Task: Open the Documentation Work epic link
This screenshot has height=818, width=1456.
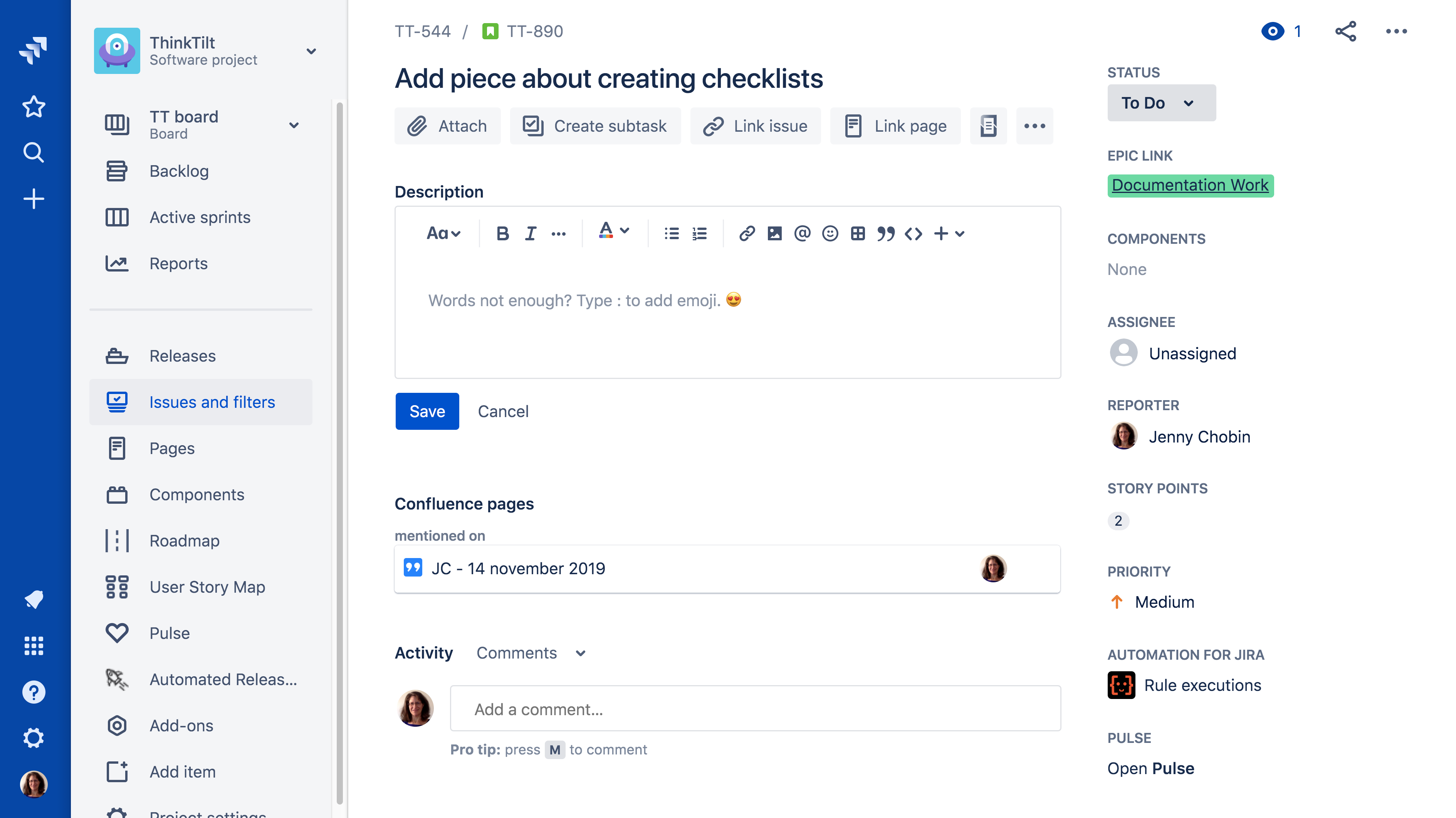Action: click(x=1190, y=185)
